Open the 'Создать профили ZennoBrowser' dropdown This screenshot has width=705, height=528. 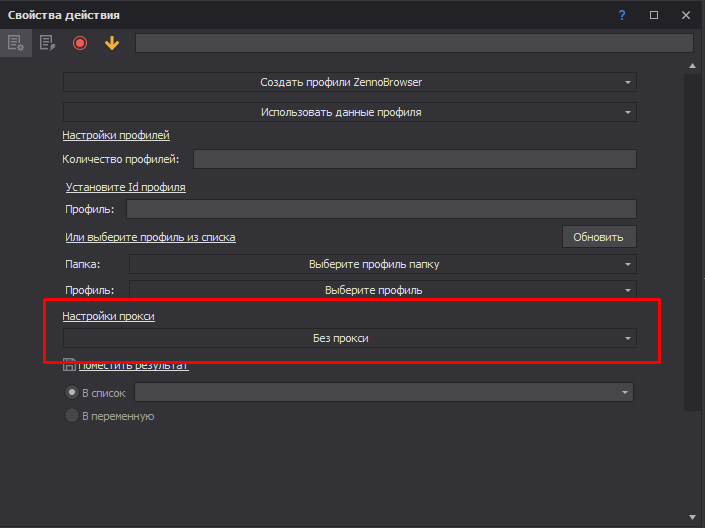(349, 82)
